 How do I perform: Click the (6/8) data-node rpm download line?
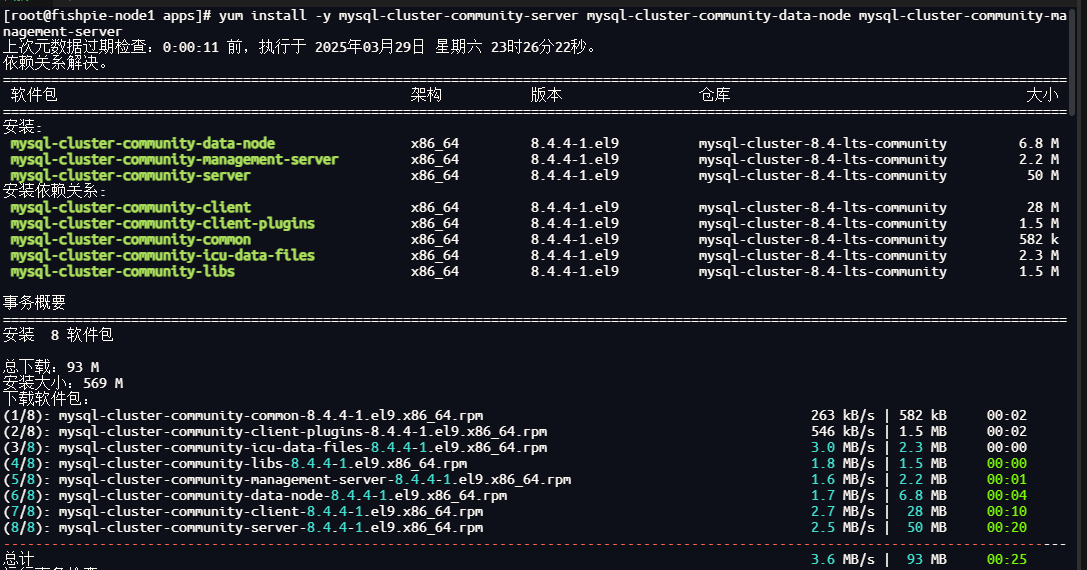[515, 495]
